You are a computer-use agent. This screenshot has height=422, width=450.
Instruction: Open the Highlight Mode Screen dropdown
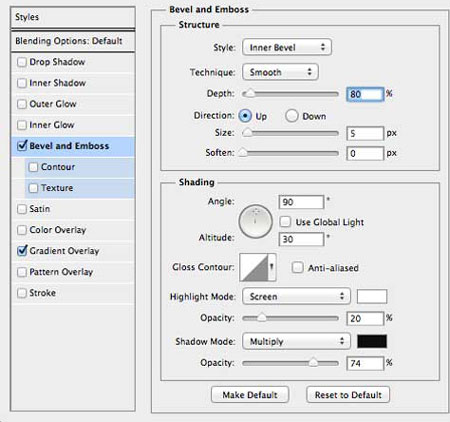click(296, 296)
